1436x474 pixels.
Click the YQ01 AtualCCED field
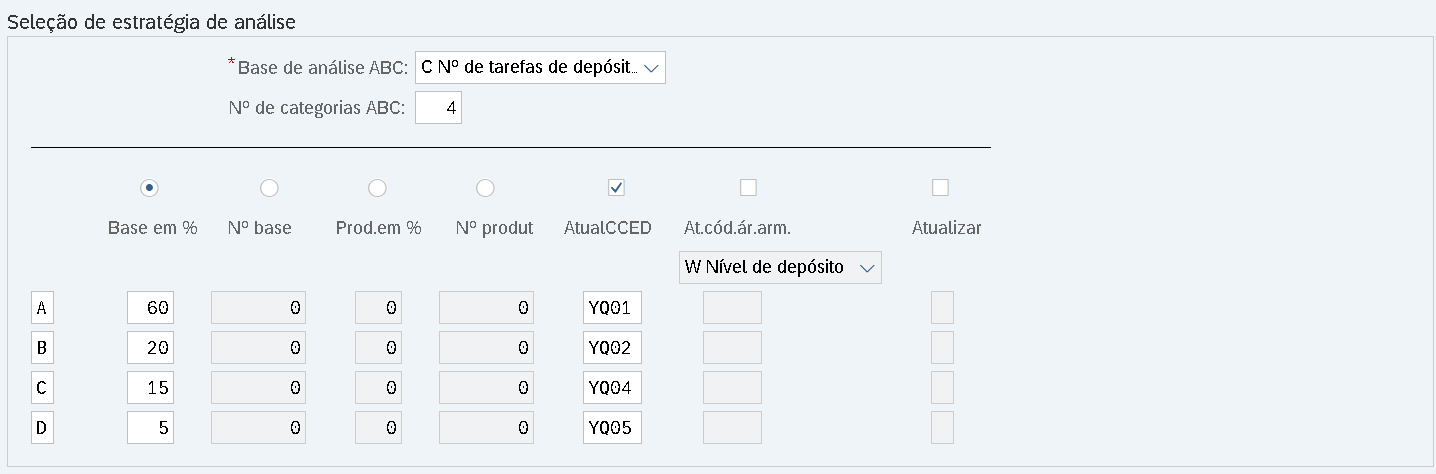coord(612,308)
